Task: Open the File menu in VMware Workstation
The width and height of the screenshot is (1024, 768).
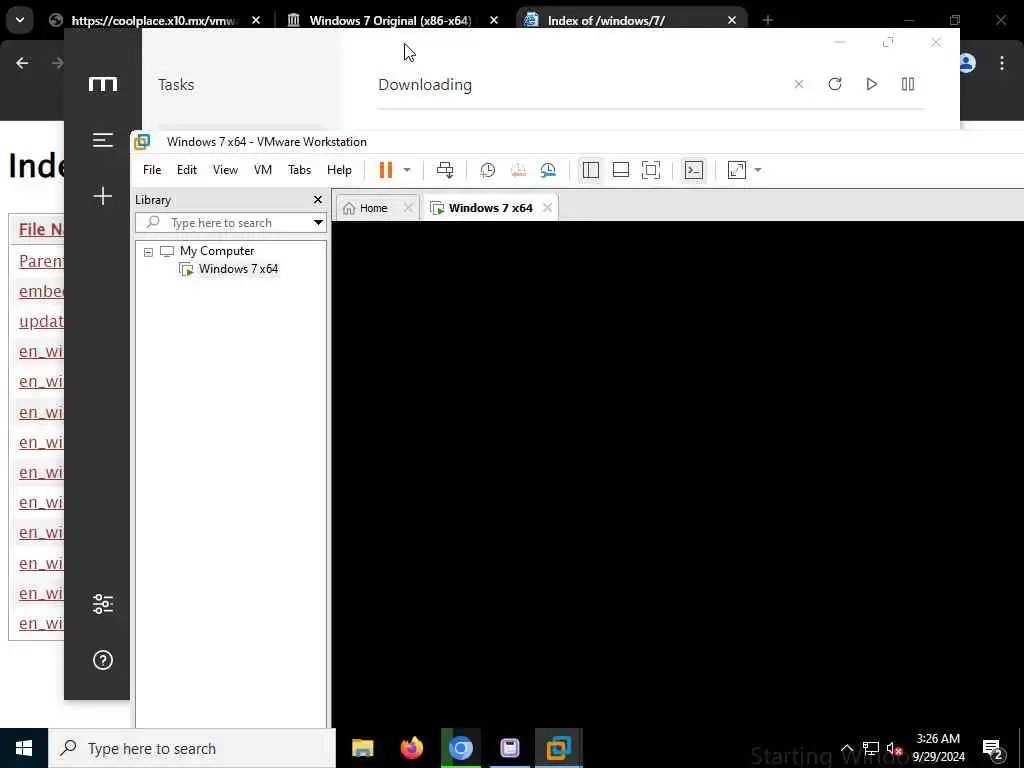Action: (152, 170)
